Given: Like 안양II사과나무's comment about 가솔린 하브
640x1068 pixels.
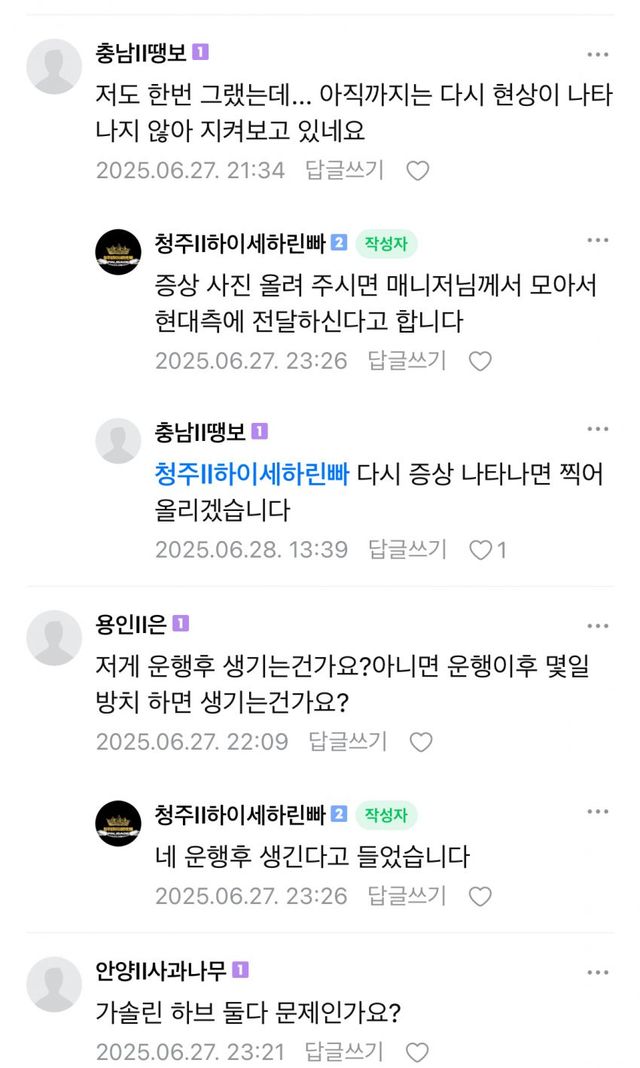Looking at the screenshot, I should click(x=417, y=1052).
